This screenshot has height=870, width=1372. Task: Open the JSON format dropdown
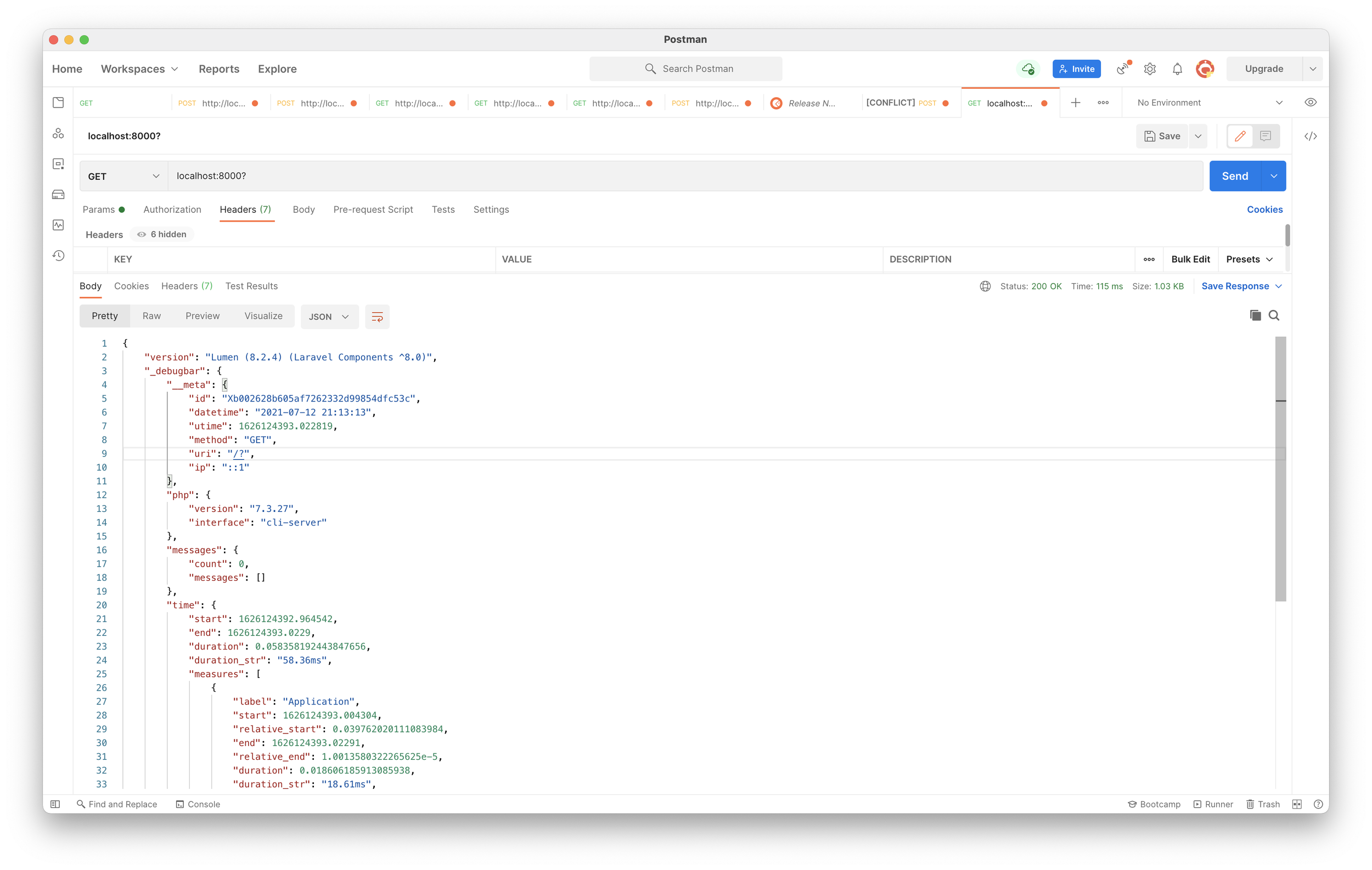(x=329, y=317)
